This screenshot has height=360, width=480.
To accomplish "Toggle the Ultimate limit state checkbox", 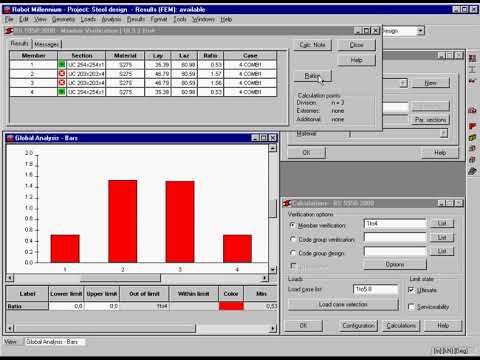I will [x=411, y=290].
